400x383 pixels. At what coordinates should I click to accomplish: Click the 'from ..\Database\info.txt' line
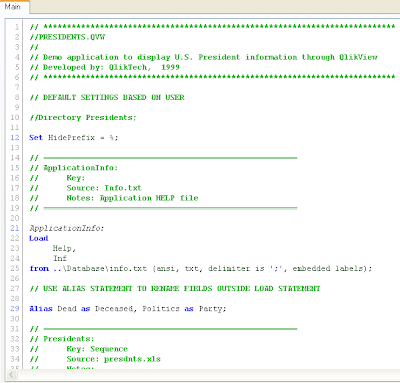click(201, 269)
